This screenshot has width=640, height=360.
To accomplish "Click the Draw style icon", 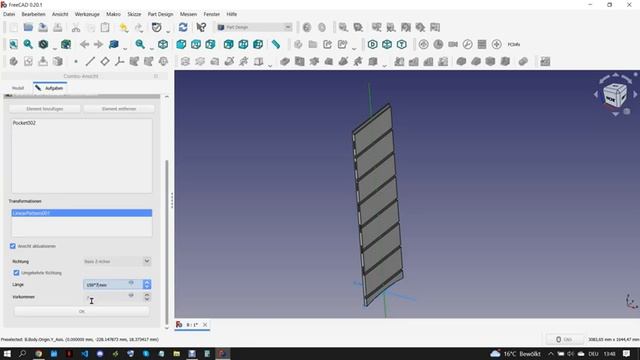I will click(x=43, y=44).
